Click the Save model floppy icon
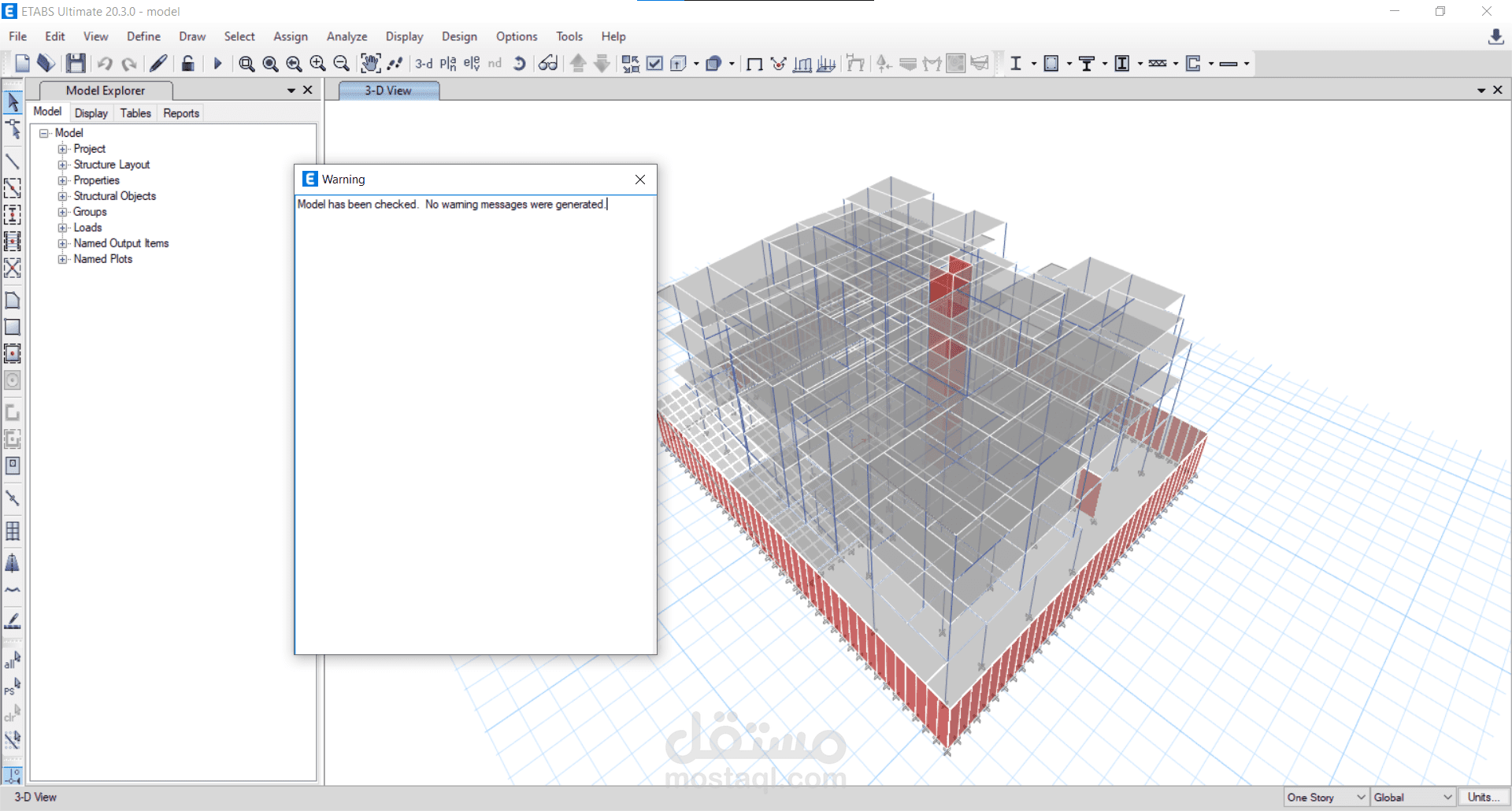Screen dimensions: 1512x811 pyautogui.click(x=76, y=64)
